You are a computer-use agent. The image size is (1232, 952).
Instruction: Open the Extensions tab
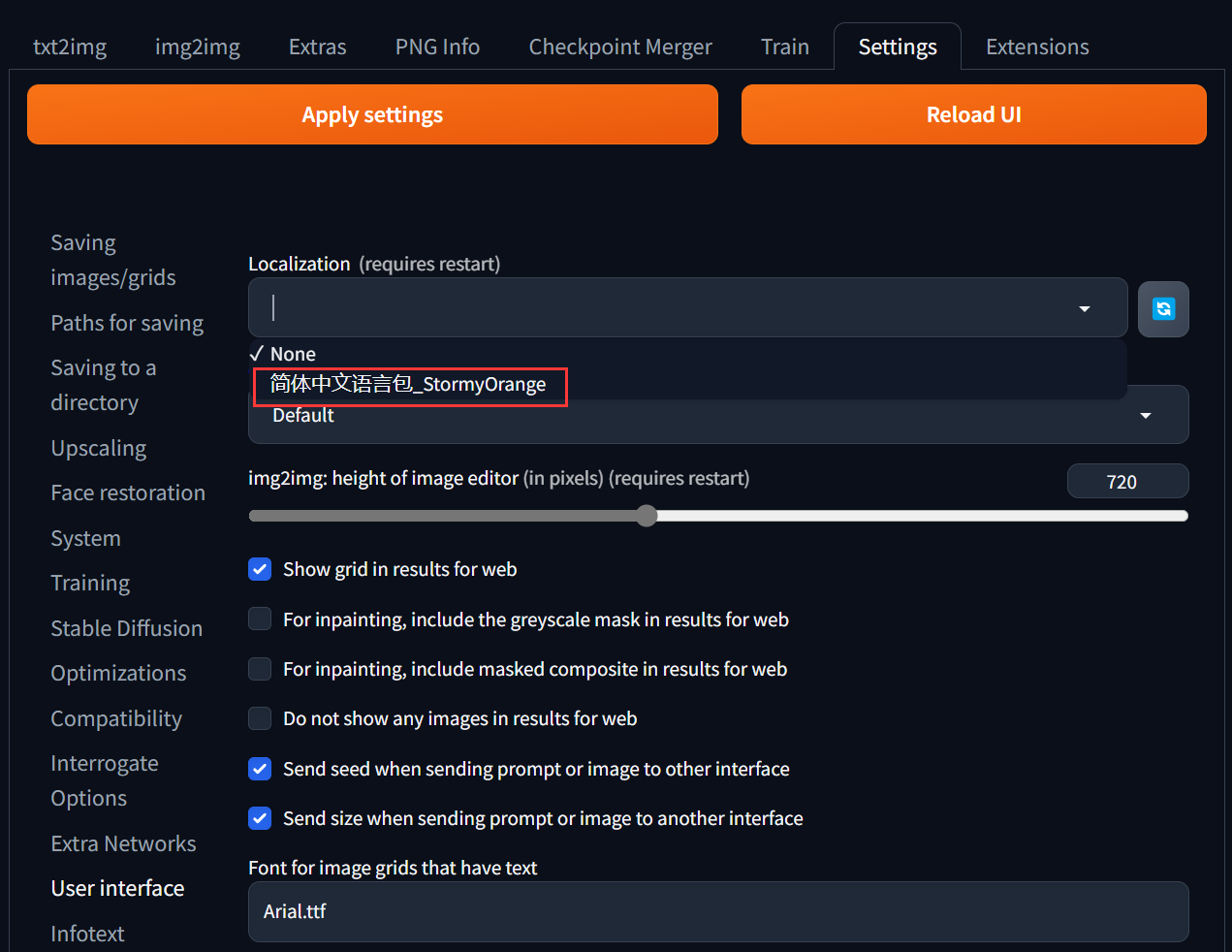coord(1037,47)
